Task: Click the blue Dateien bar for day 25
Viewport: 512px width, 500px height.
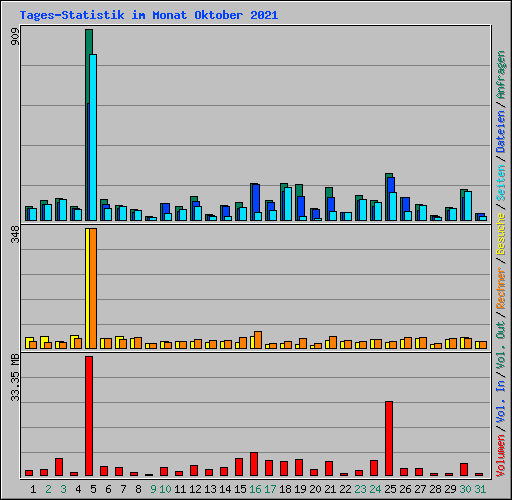Action: coord(391,185)
